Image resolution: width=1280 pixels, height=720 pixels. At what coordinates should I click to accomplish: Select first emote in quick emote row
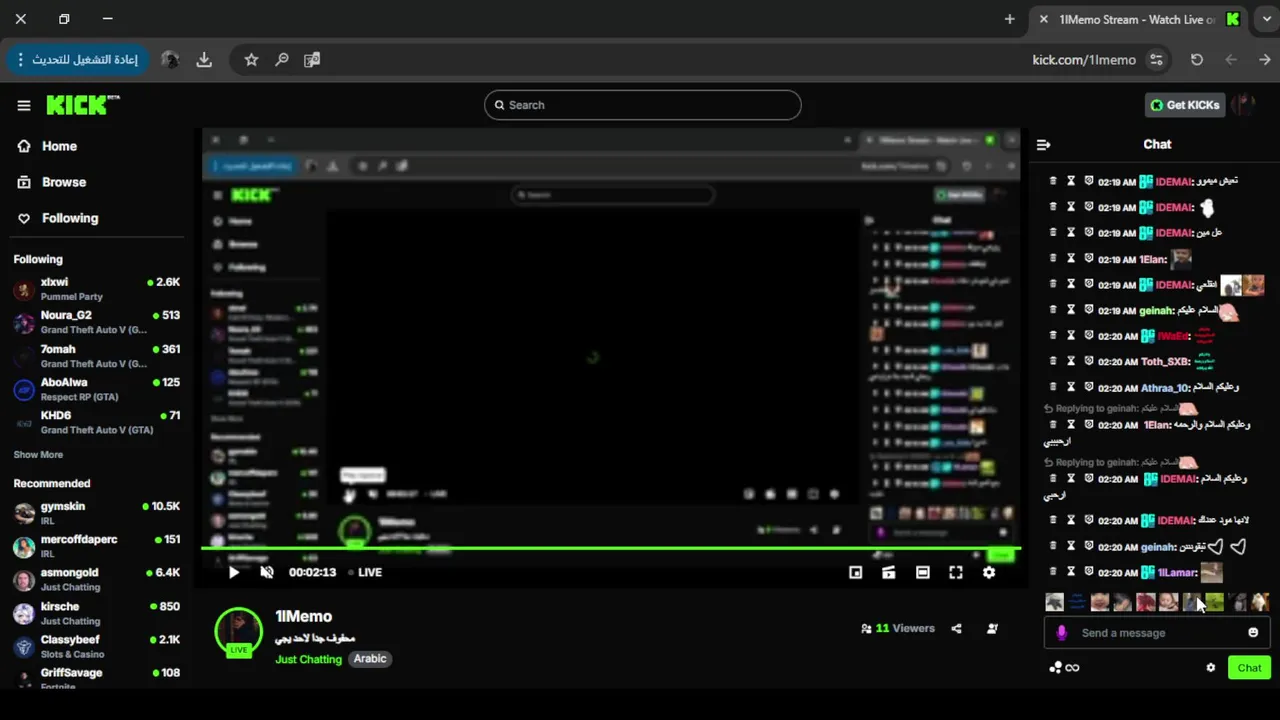click(x=1054, y=602)
